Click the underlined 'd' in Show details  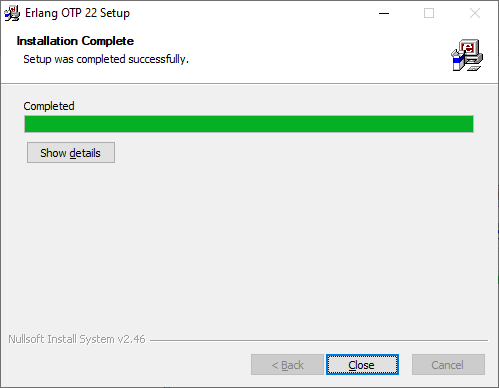[x=73, y=153]
